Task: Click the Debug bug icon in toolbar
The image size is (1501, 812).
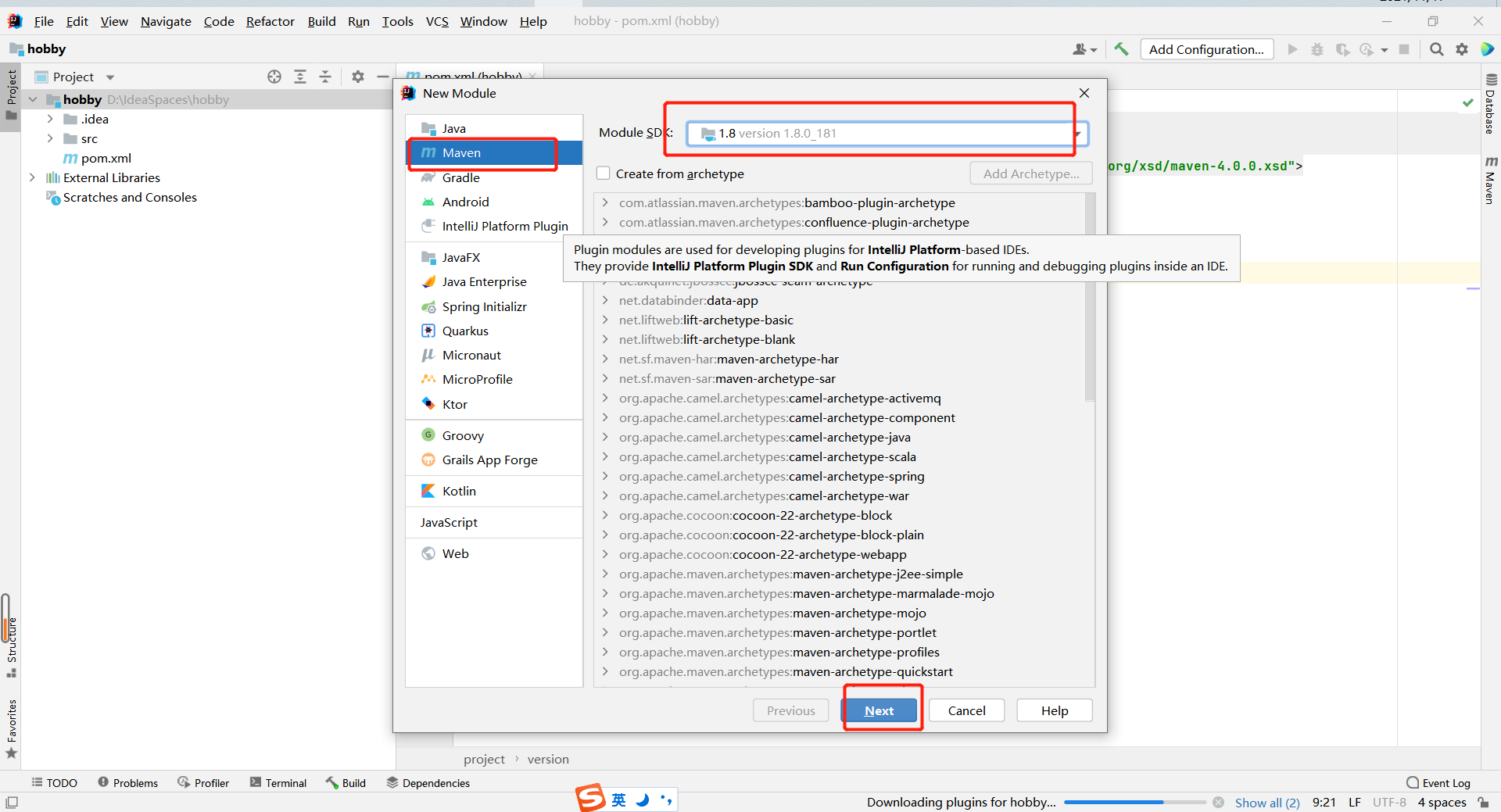Action: pos(1317,49)
